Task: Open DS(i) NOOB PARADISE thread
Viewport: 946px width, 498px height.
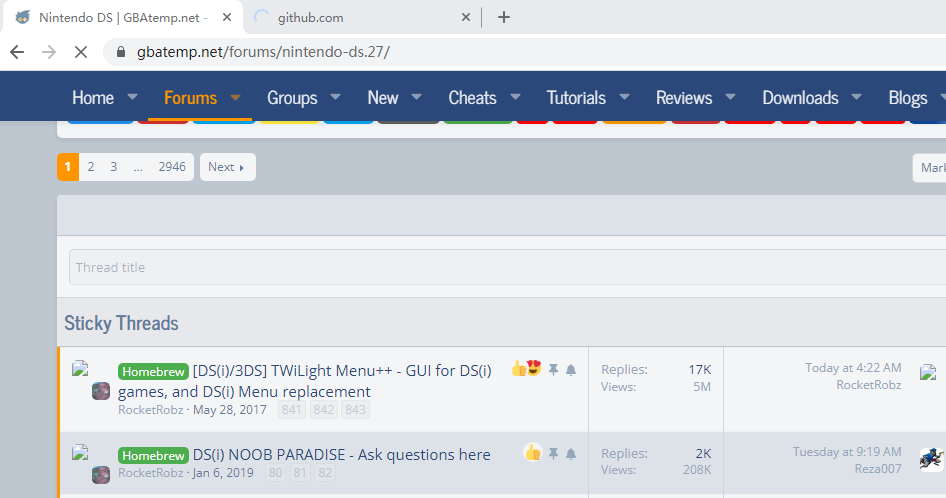Action: coord(341,455)
